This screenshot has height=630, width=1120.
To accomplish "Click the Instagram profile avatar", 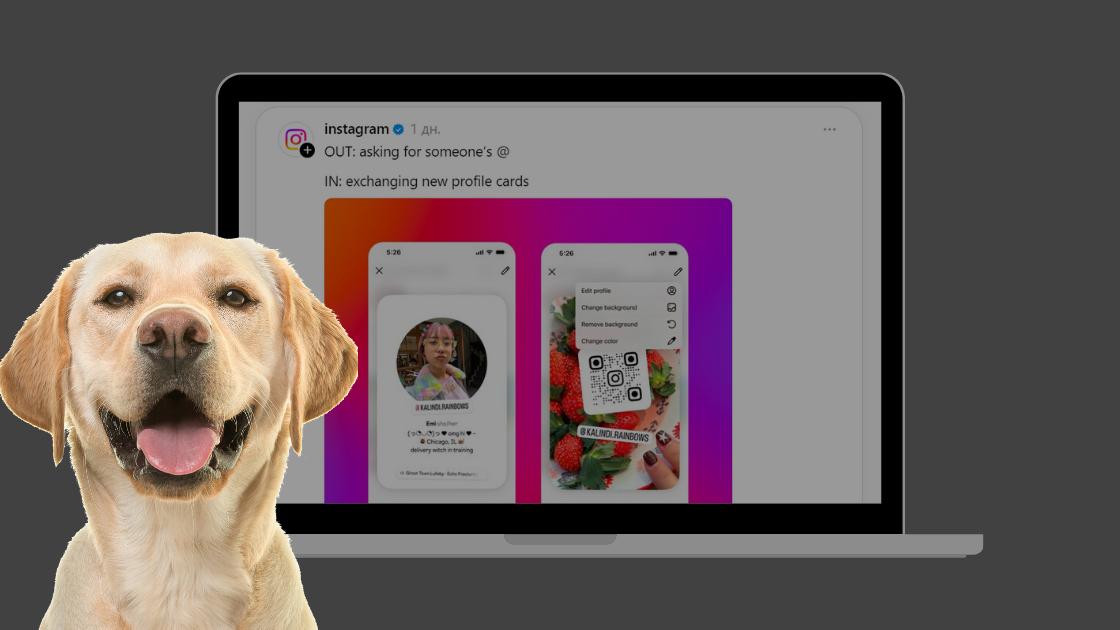I will click(295, 139).
